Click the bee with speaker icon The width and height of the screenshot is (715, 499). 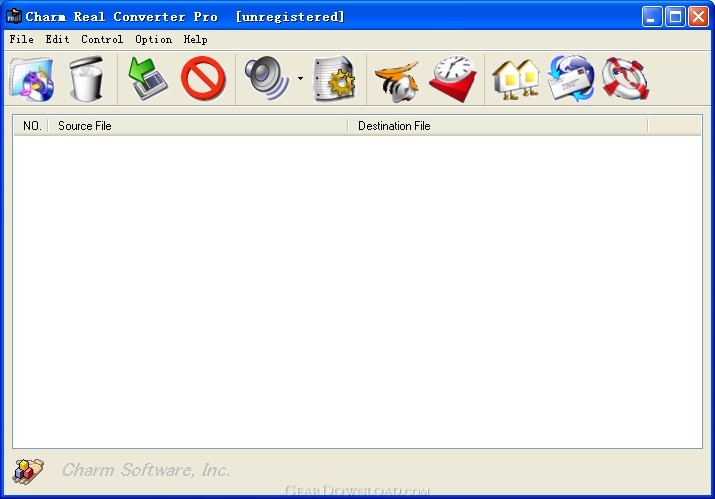(397, 81)
